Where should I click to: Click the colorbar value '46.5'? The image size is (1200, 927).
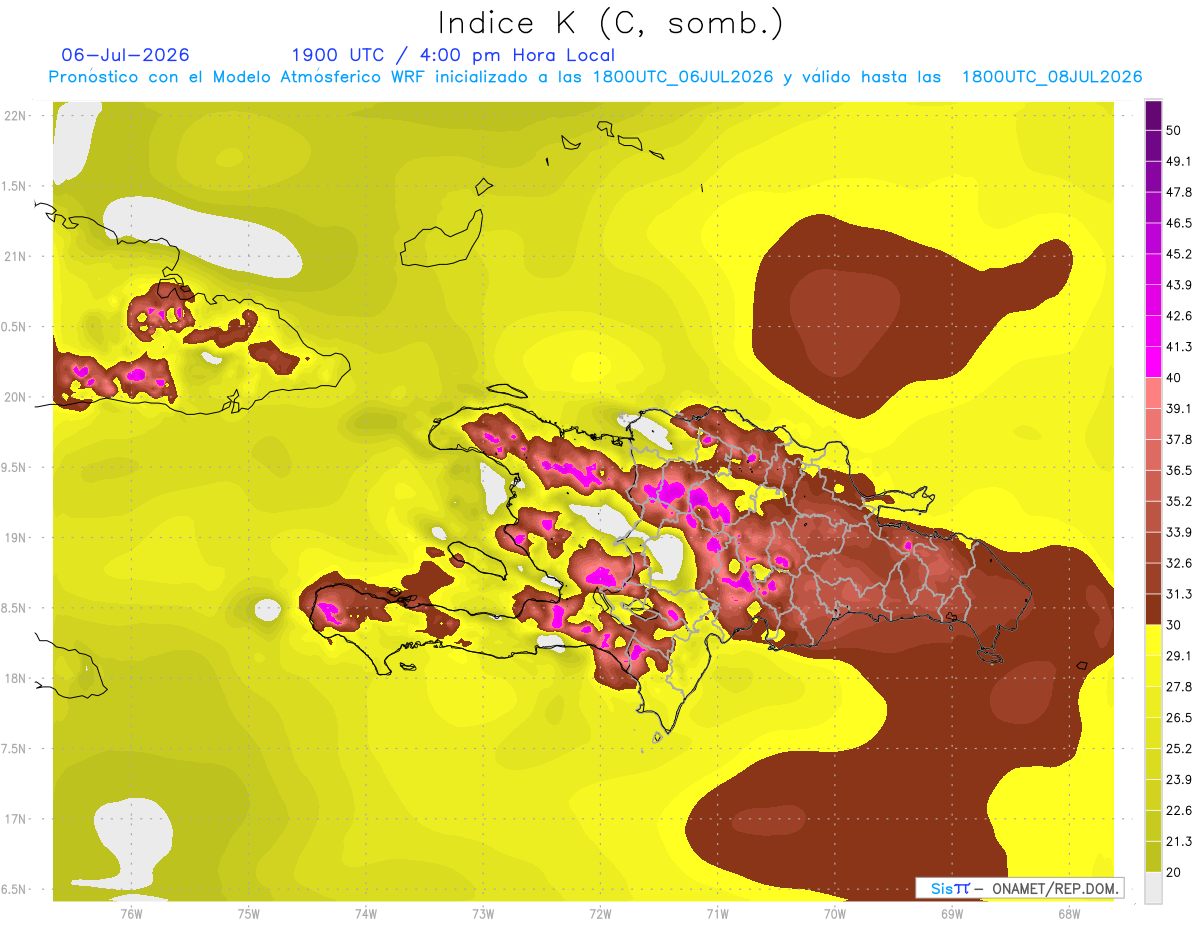tap(1179, 223)
